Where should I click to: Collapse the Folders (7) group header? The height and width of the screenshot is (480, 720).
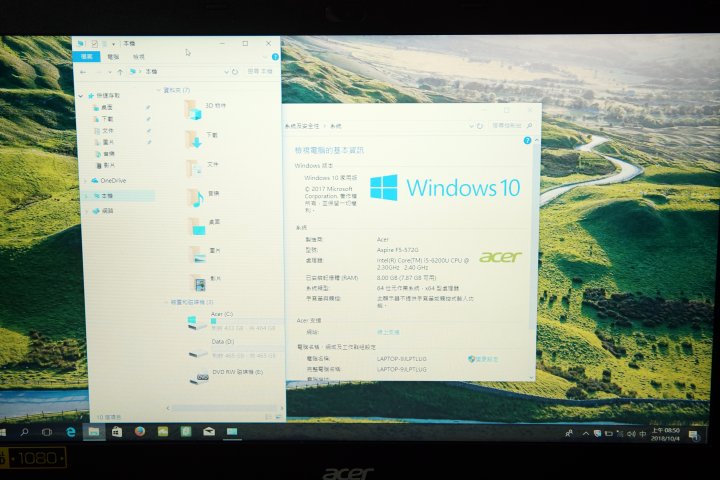[159, 90]
